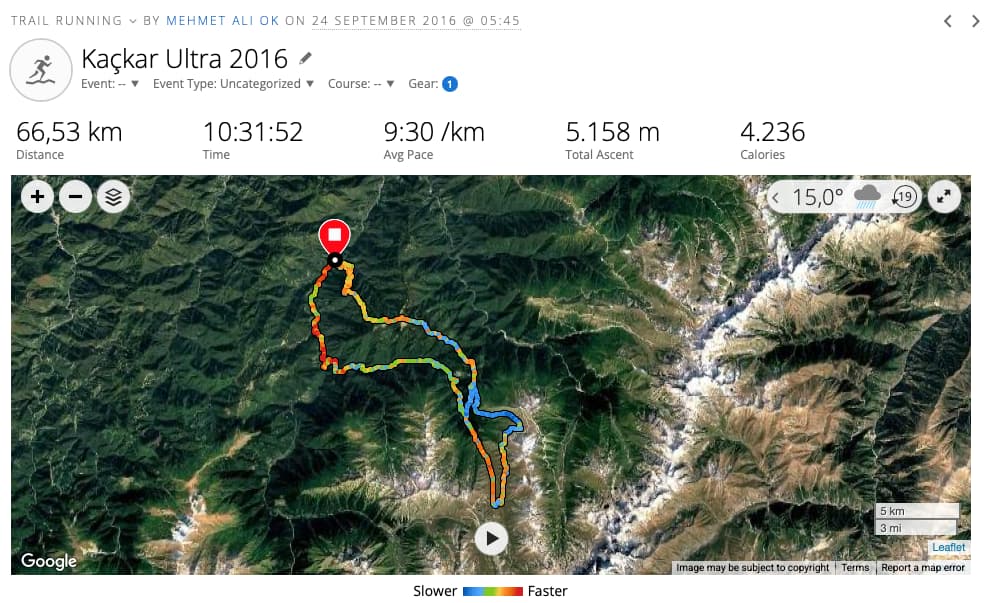The height and width of the screenshot is (603, 999).
Task: Expand the Trail Running activity type menu
Action: [x=74, y=20]
